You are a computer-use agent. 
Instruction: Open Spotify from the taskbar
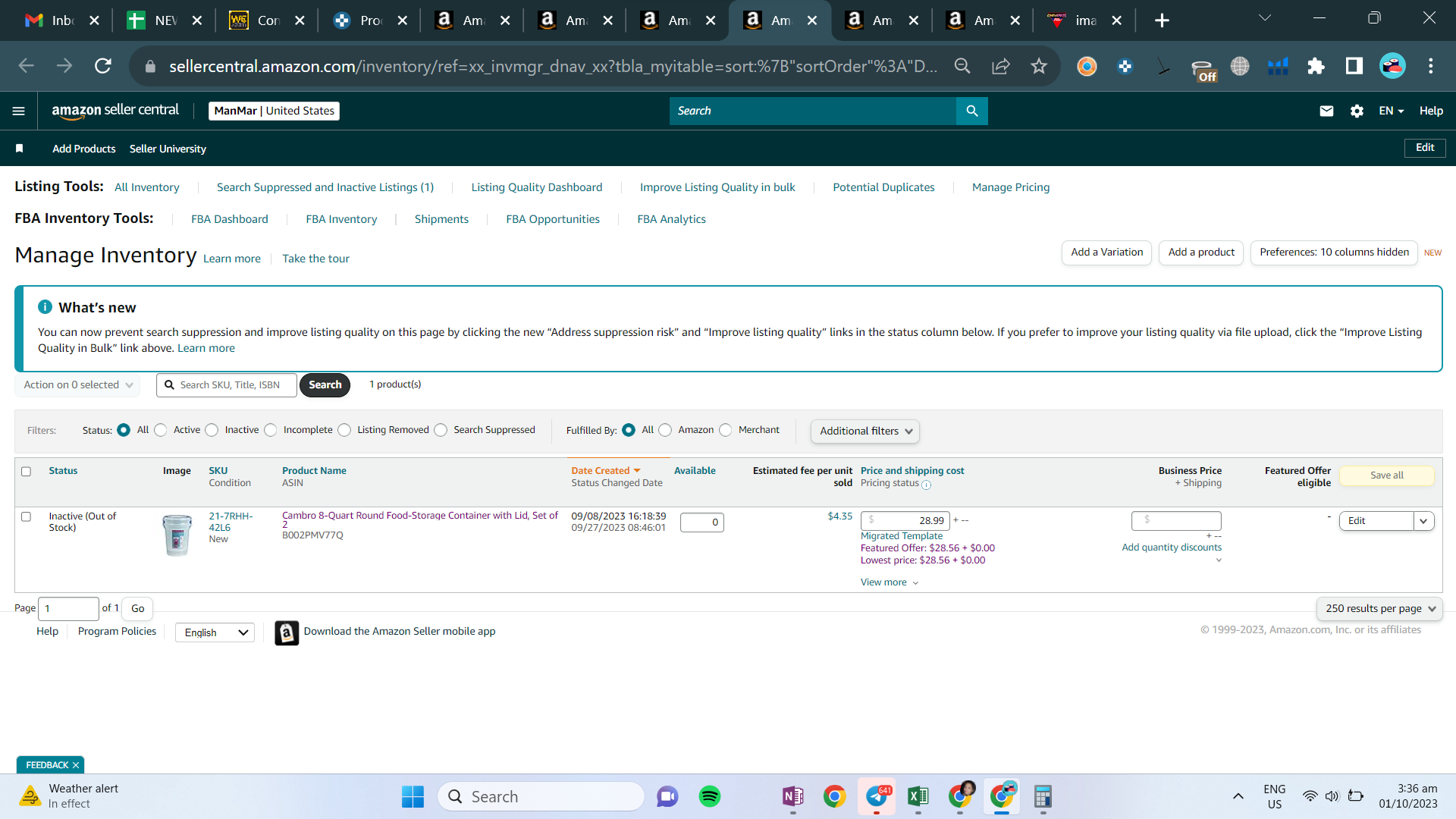pyautogui.click(x=710, y=796)
